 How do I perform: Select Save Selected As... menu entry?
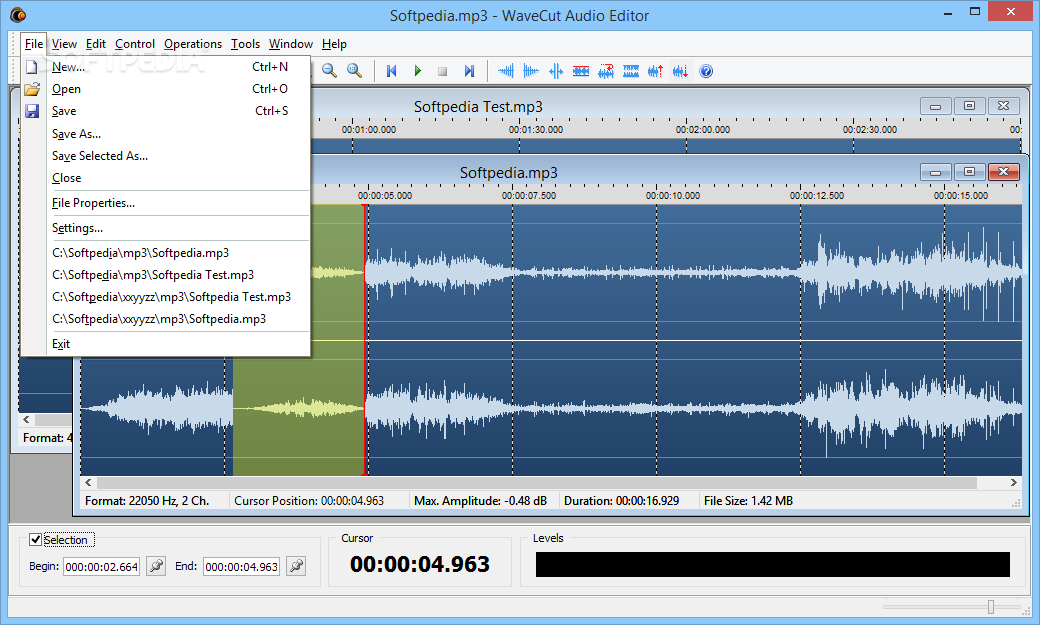[x=166, y=156]
